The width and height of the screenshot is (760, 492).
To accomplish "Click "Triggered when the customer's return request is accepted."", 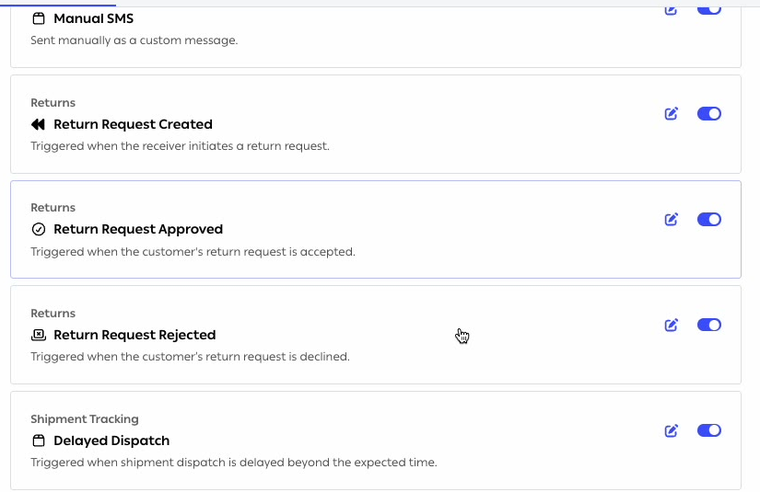I will pyautogui.click(x=193, y=252).
